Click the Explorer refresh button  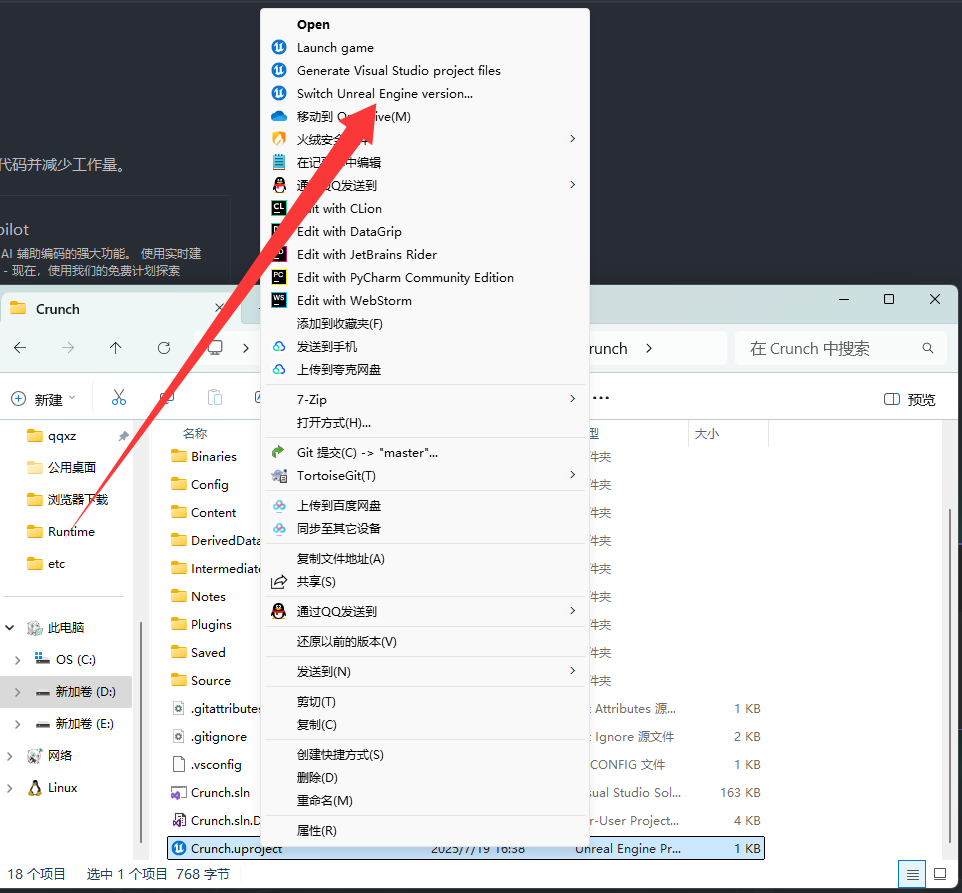tap(164, 348)
